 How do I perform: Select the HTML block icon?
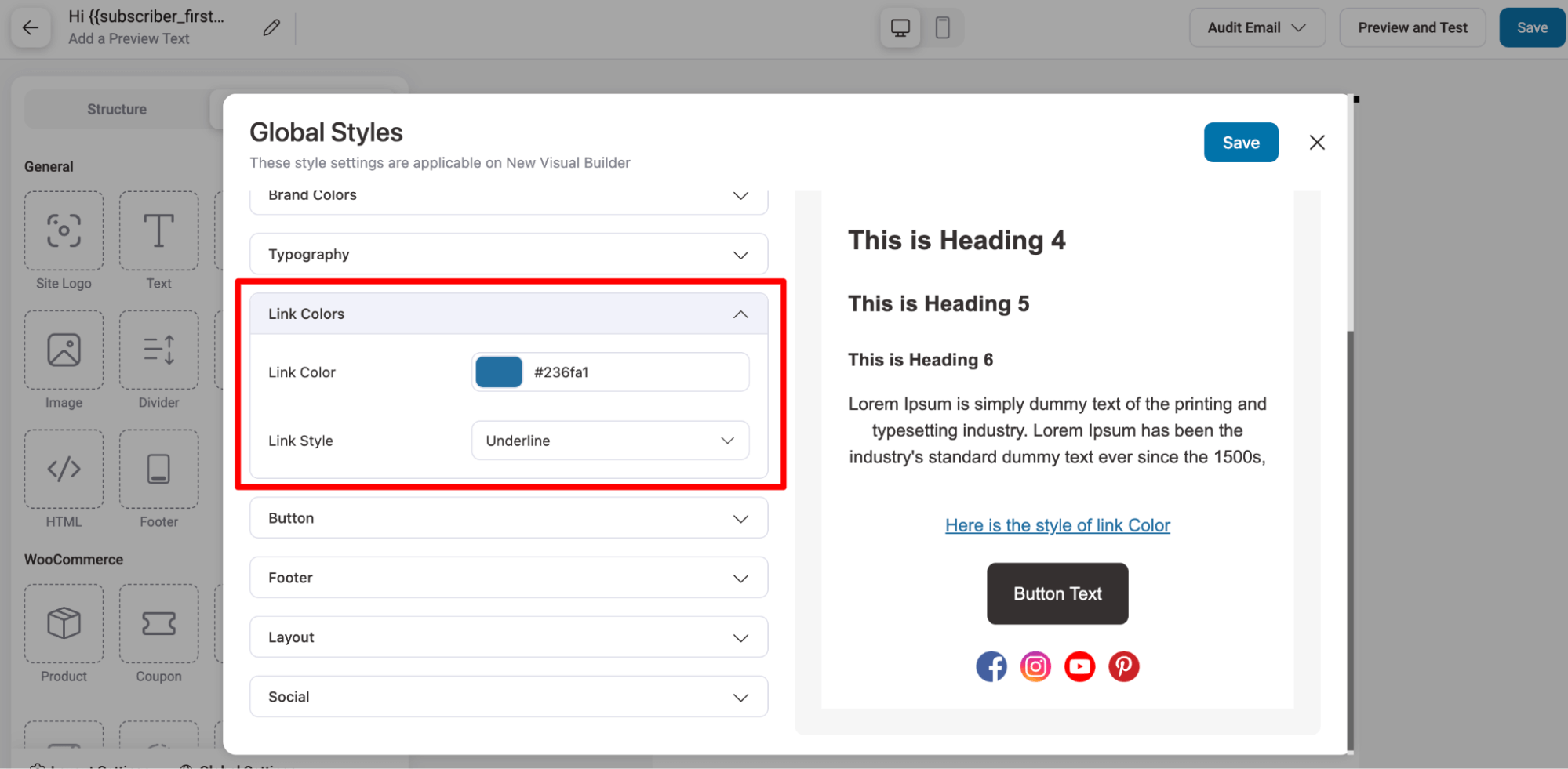[64, 469]
